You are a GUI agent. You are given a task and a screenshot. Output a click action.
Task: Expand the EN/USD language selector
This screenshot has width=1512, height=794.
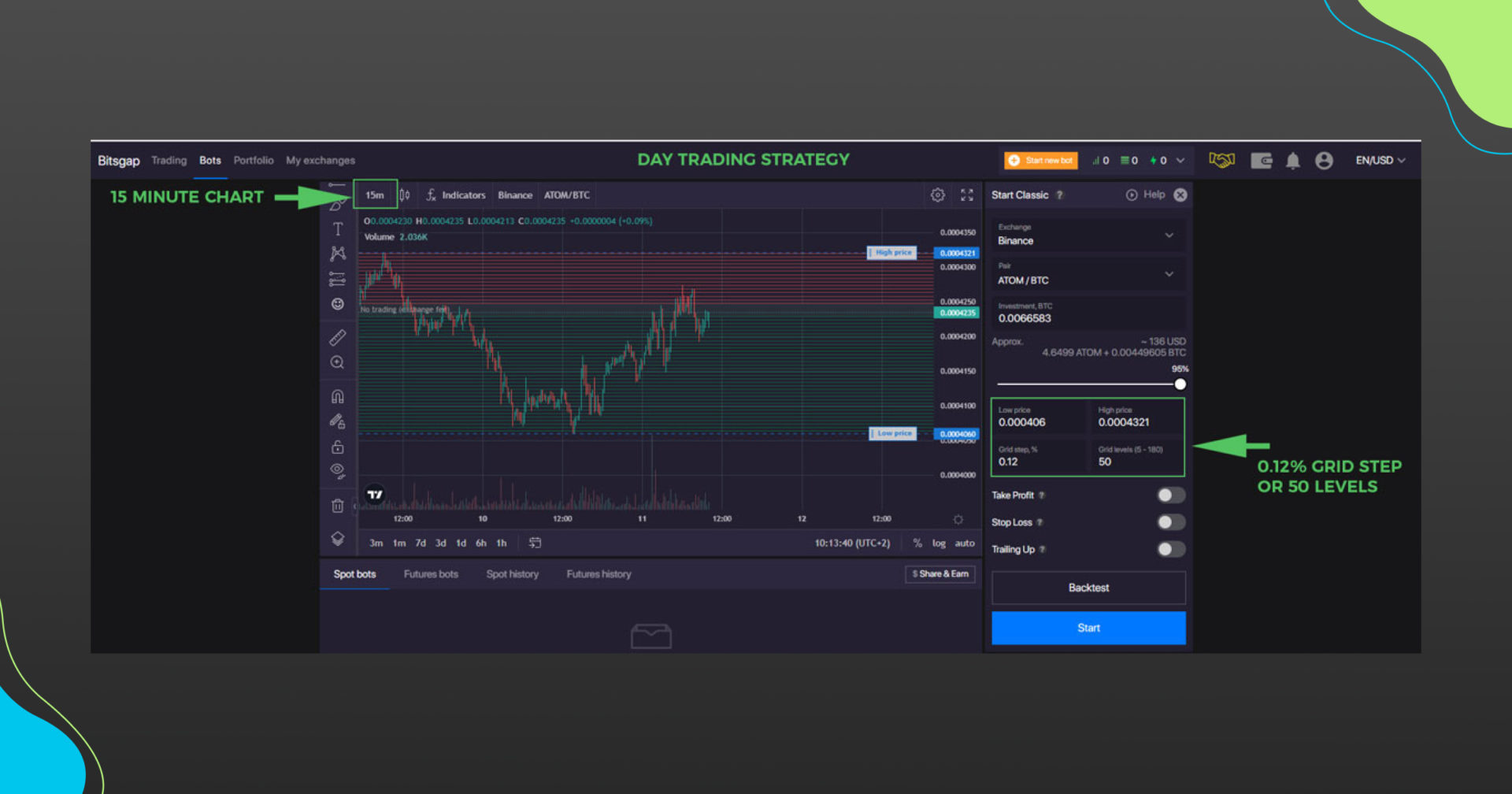click(x=1380, y=160)
